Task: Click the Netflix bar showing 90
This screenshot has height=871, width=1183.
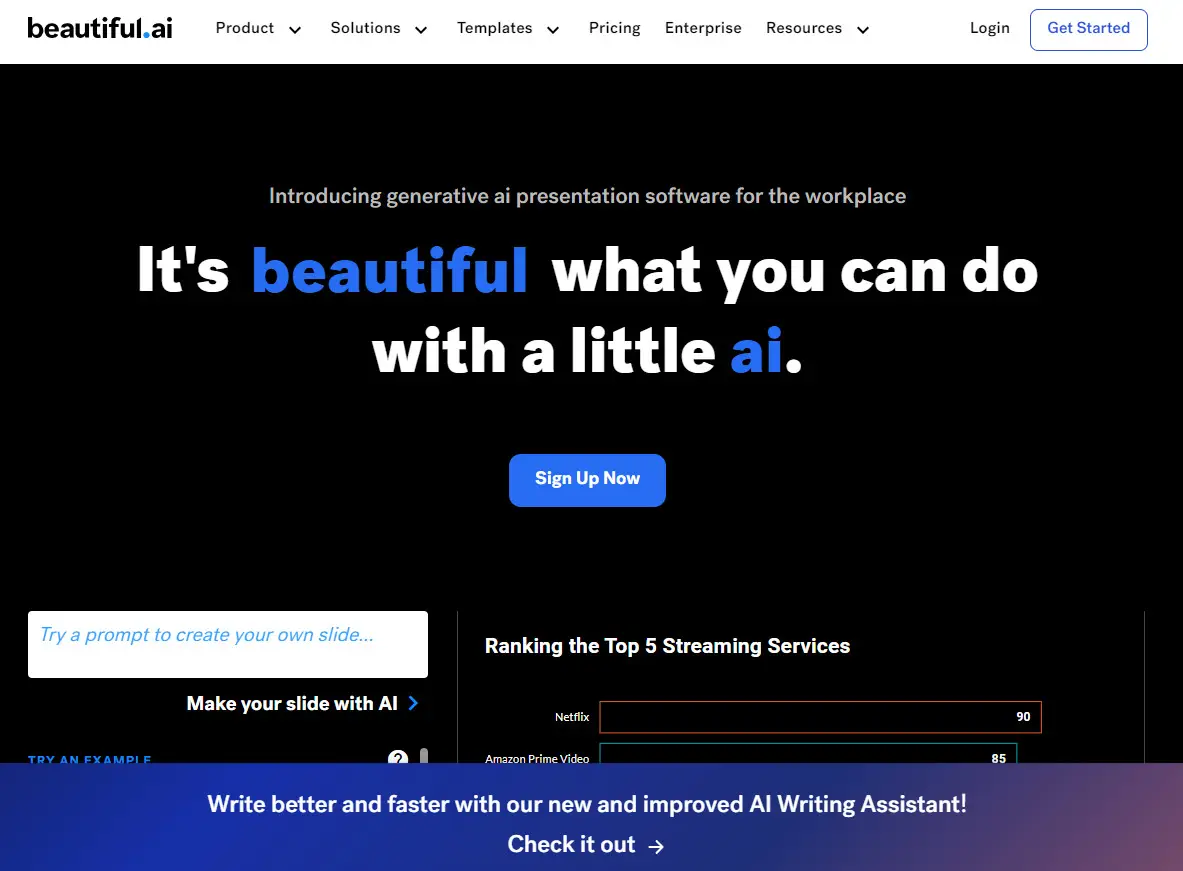Action: coord(820,717)
